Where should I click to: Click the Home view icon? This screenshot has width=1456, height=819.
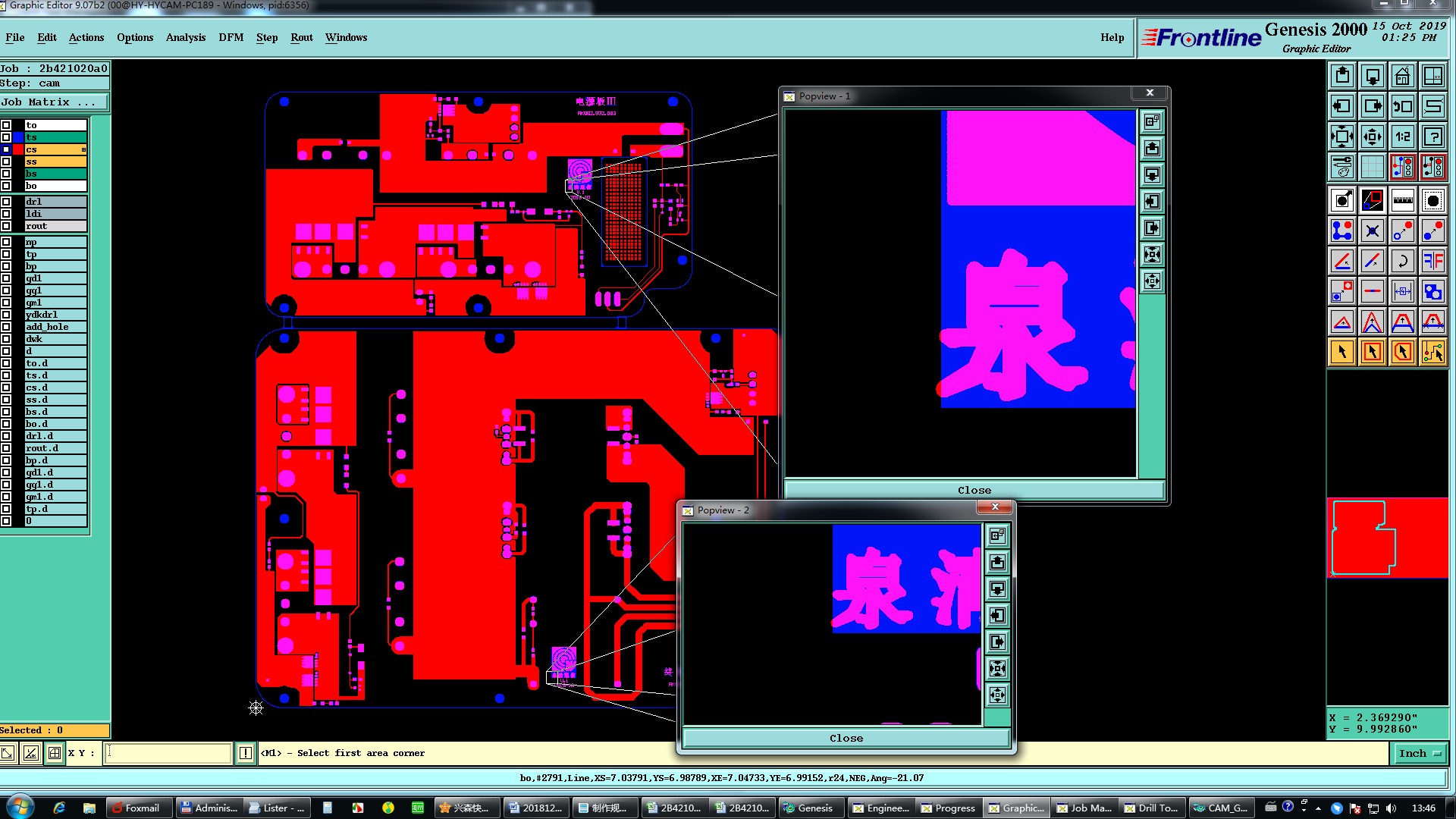(1402, 76)
